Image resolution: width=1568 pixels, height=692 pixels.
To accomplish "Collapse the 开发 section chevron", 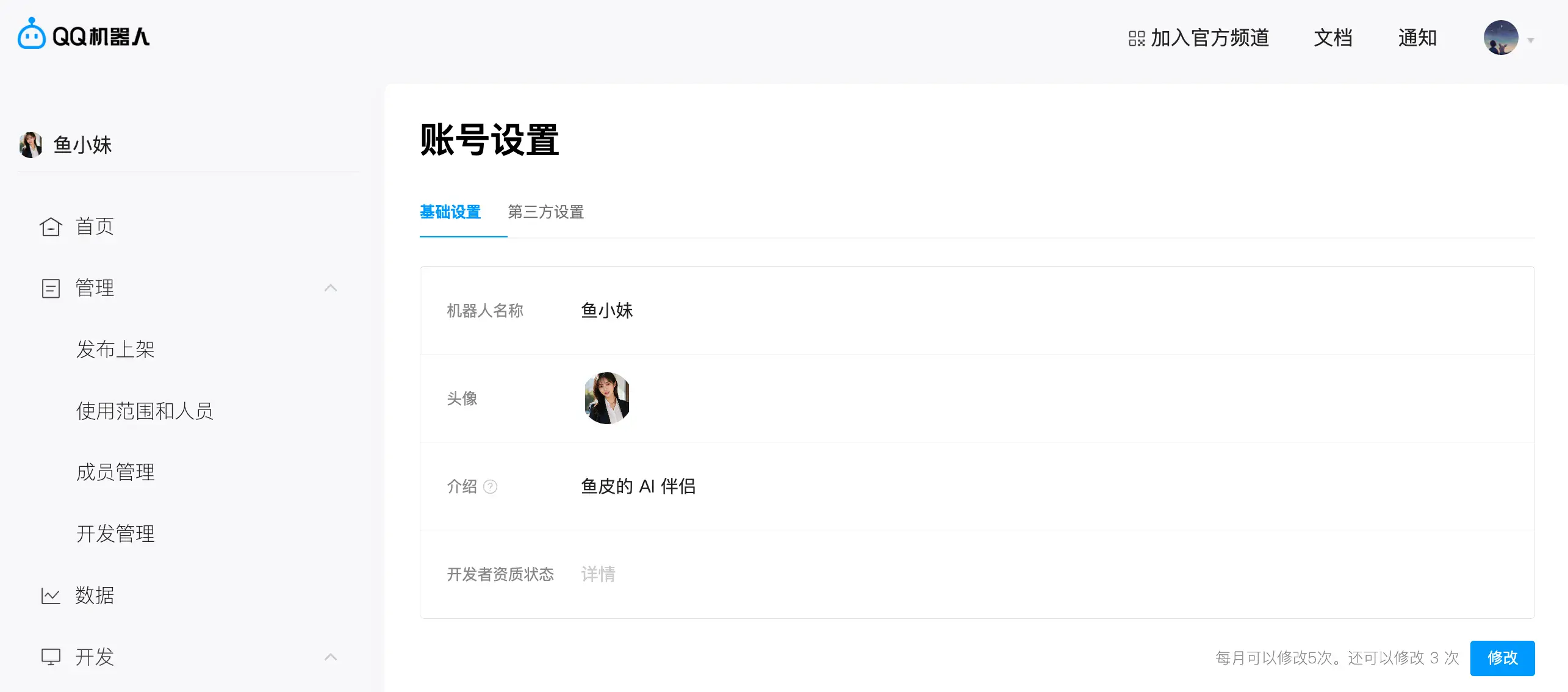I will (x=331, y=657).
